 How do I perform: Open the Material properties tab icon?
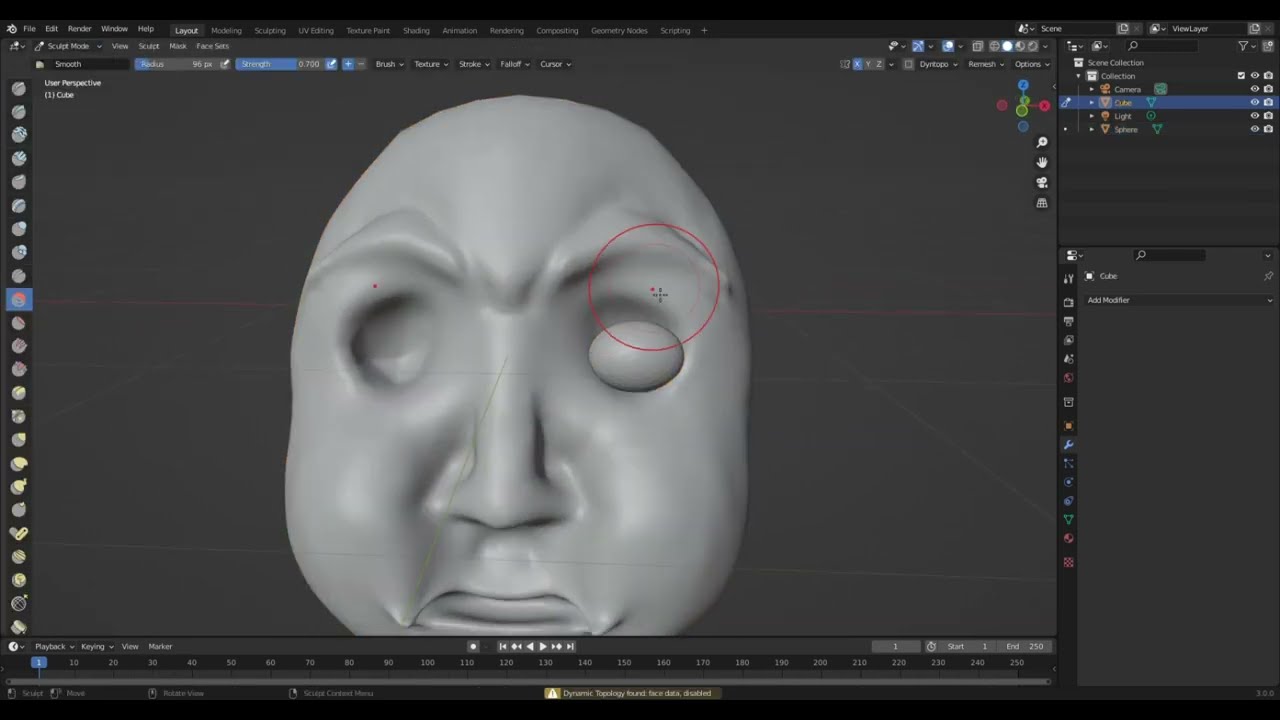(1068, 539)
